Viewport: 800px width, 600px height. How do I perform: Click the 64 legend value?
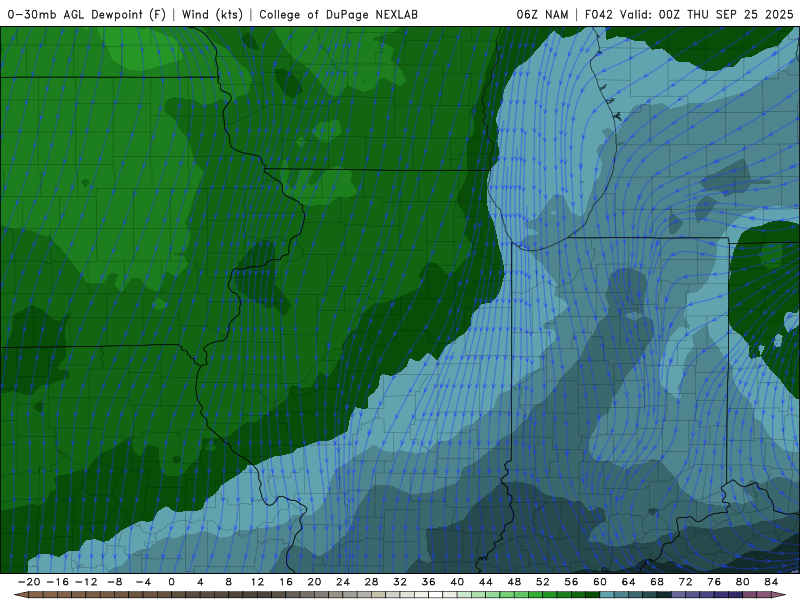pyautogui.click(x=629, y=582)
